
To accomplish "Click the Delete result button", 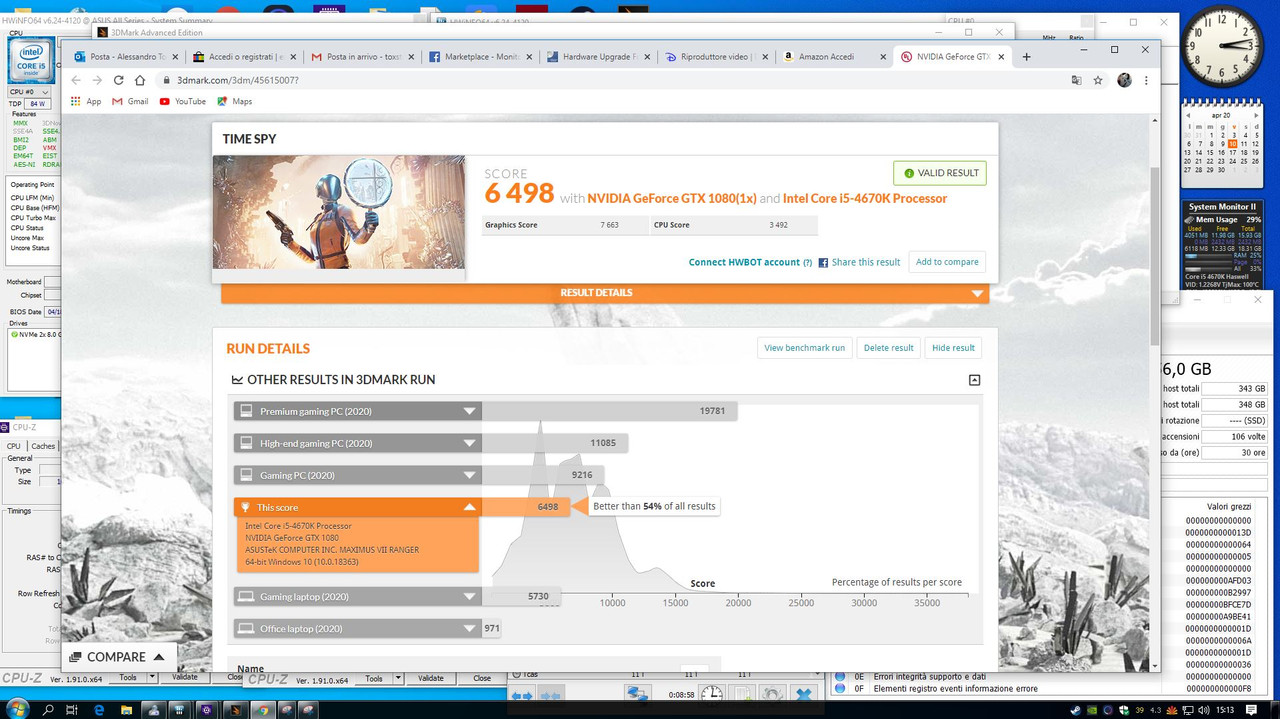I will (888, 348).
